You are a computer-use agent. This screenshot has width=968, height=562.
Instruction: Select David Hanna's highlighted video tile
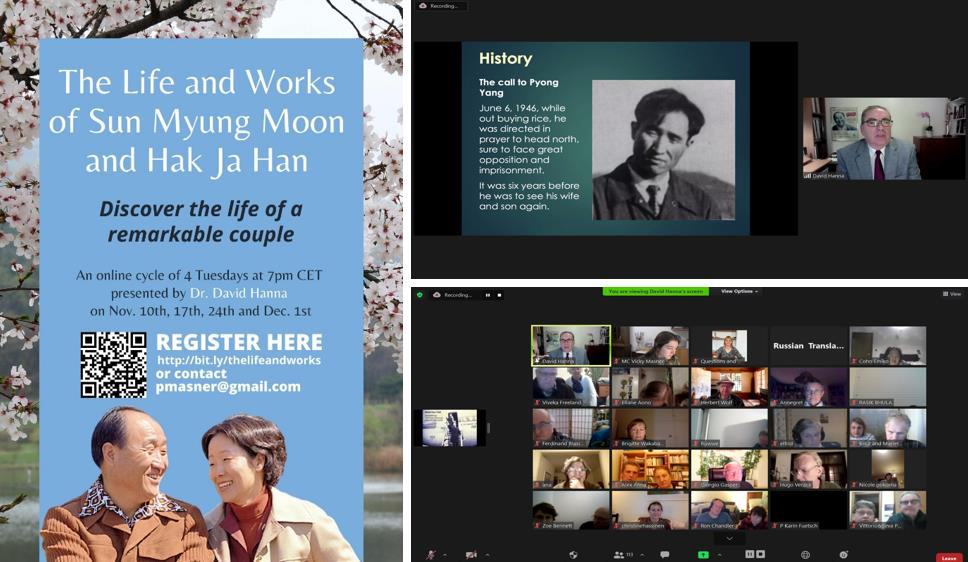pos(570,345)
